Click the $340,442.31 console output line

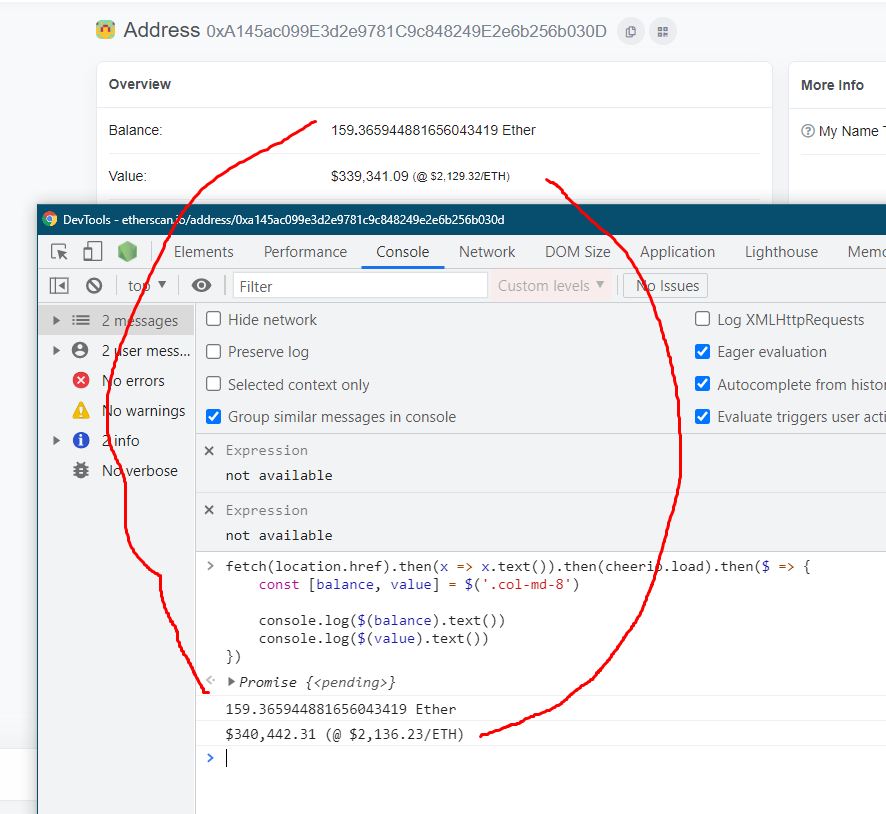pyautogui.click(x=345, y=734)
